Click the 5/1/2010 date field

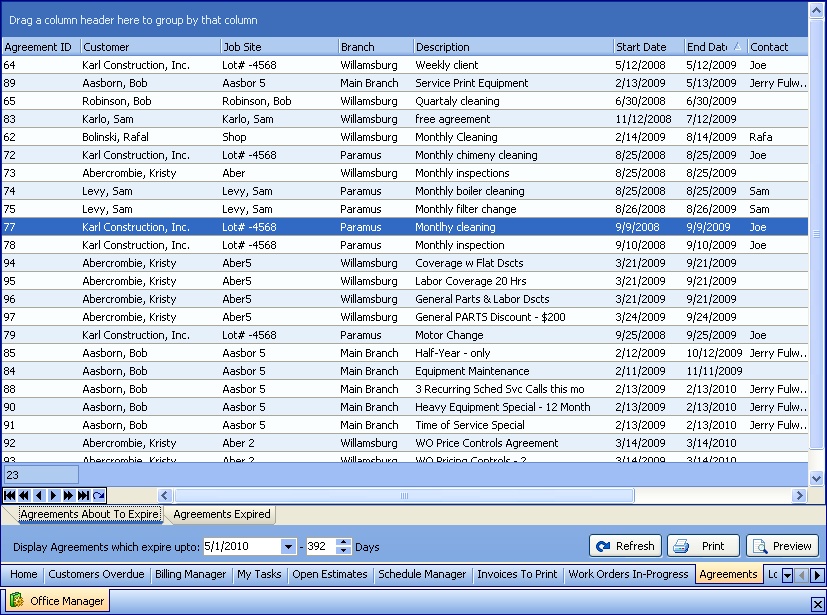(x=243, y=546)
